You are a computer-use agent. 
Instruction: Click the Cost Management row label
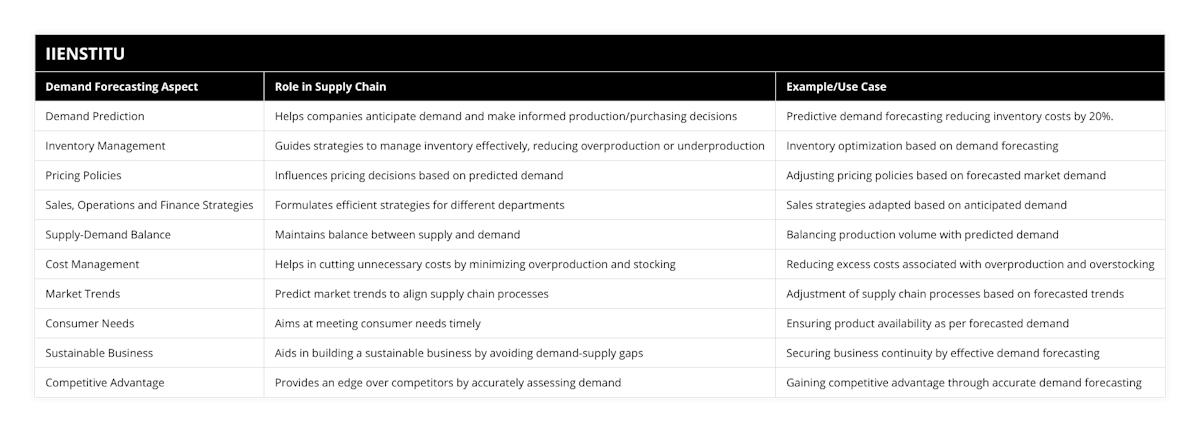pyautogui.click(x=93, y=264)
